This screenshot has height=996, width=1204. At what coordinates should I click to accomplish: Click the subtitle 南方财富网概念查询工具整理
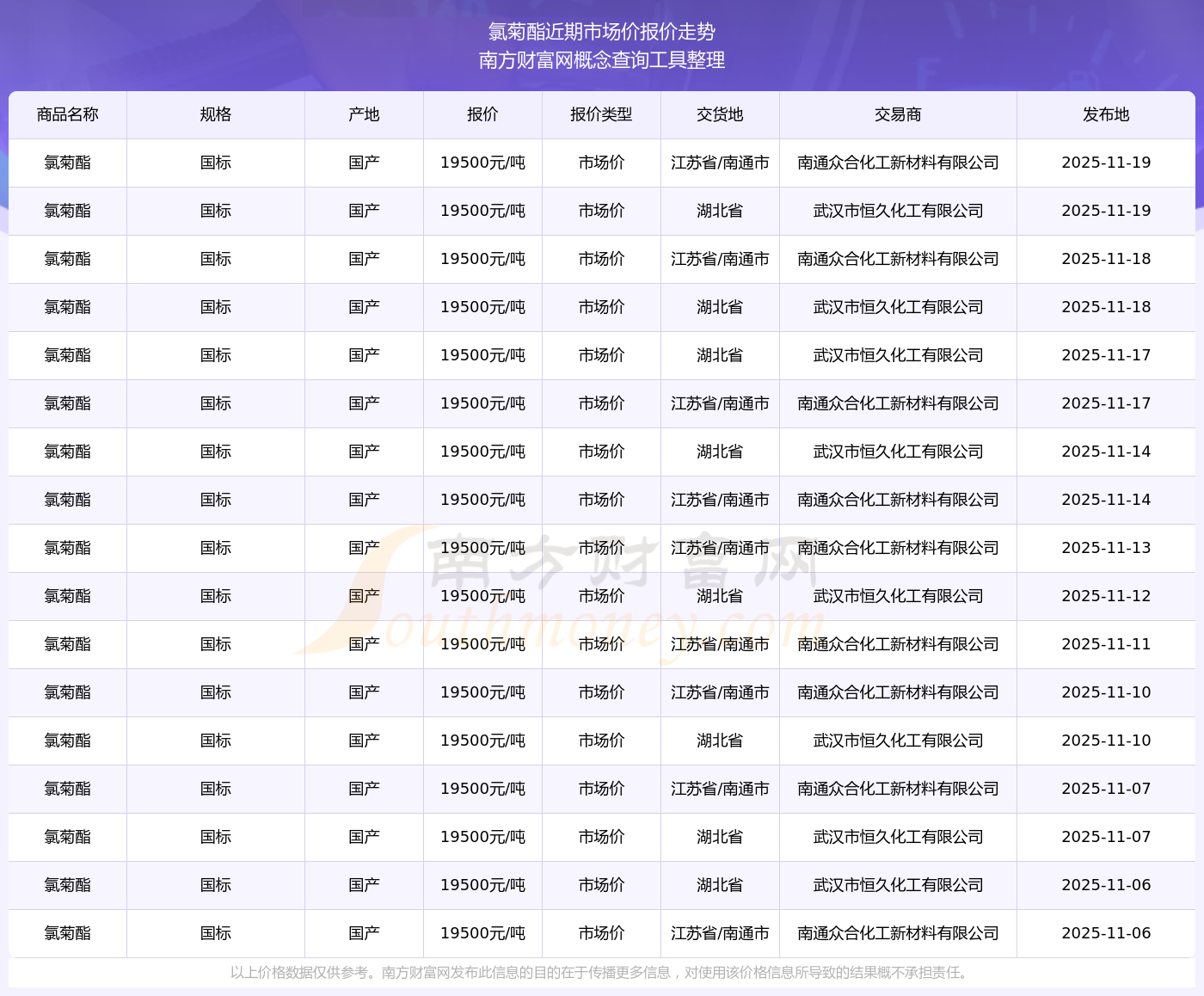[602, 60]
